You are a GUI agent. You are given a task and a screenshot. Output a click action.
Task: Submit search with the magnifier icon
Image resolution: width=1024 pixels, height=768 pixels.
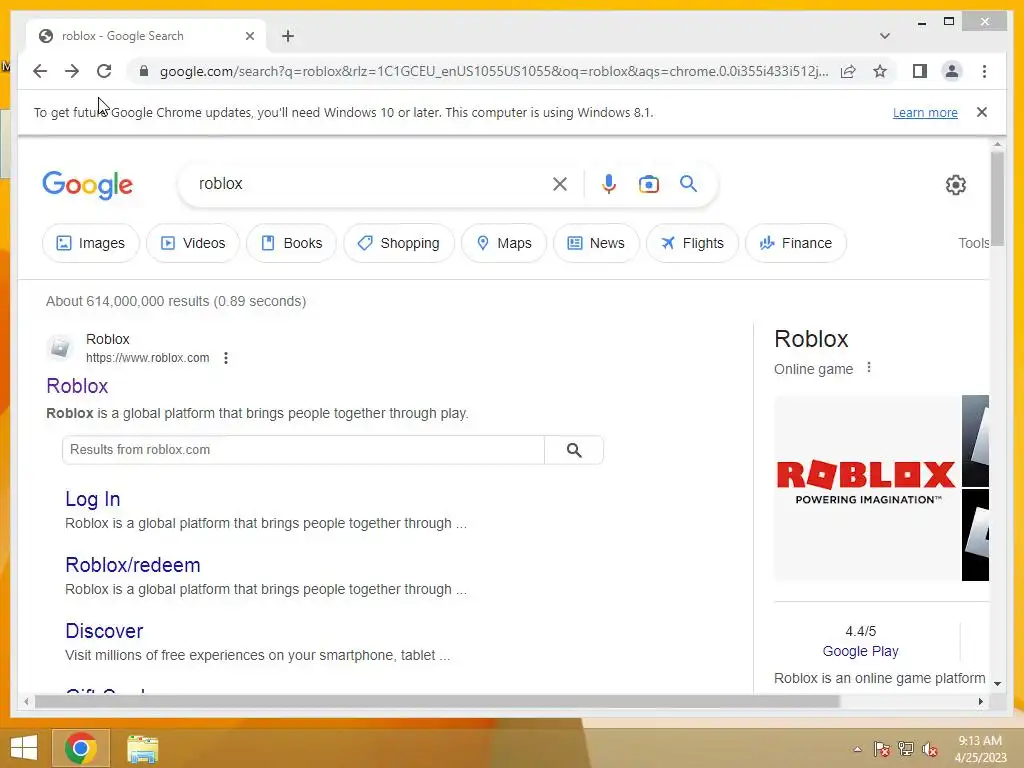point(688,184)
